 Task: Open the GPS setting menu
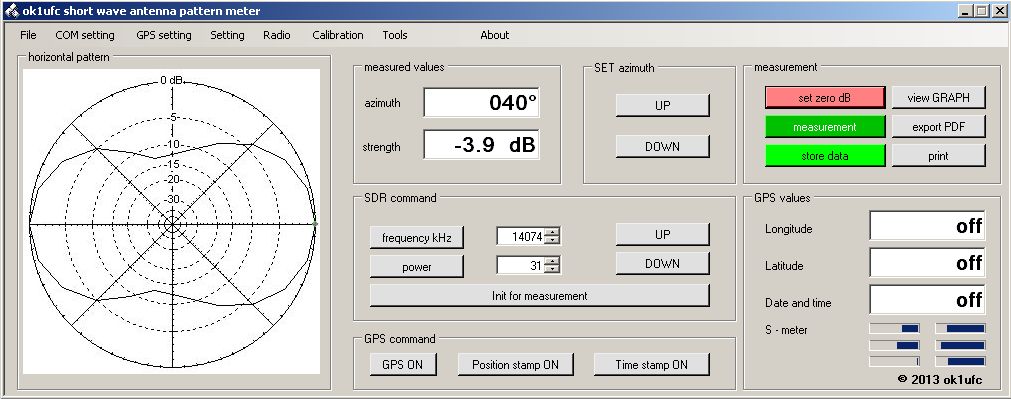tap(164, 35)
